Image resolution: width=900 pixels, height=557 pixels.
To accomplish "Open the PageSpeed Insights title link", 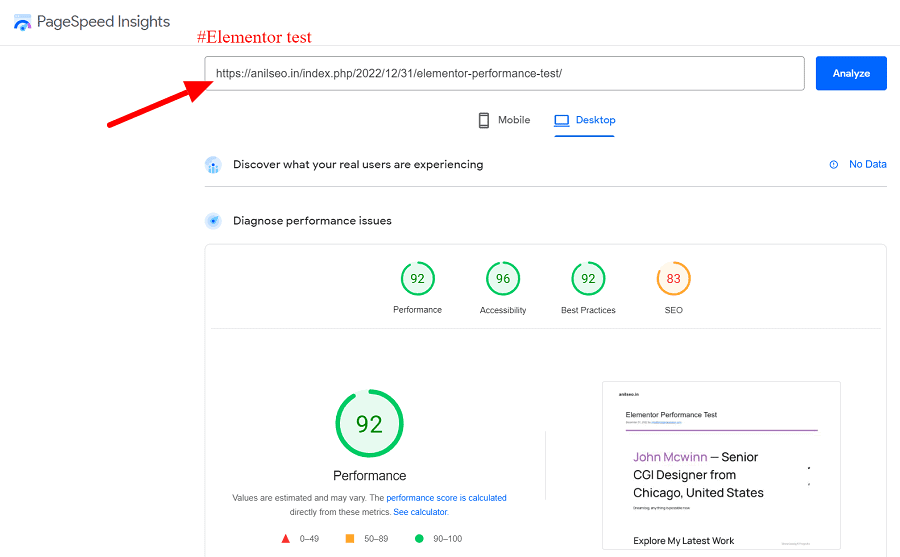I will pyautogui.click(x=103, y=22).
